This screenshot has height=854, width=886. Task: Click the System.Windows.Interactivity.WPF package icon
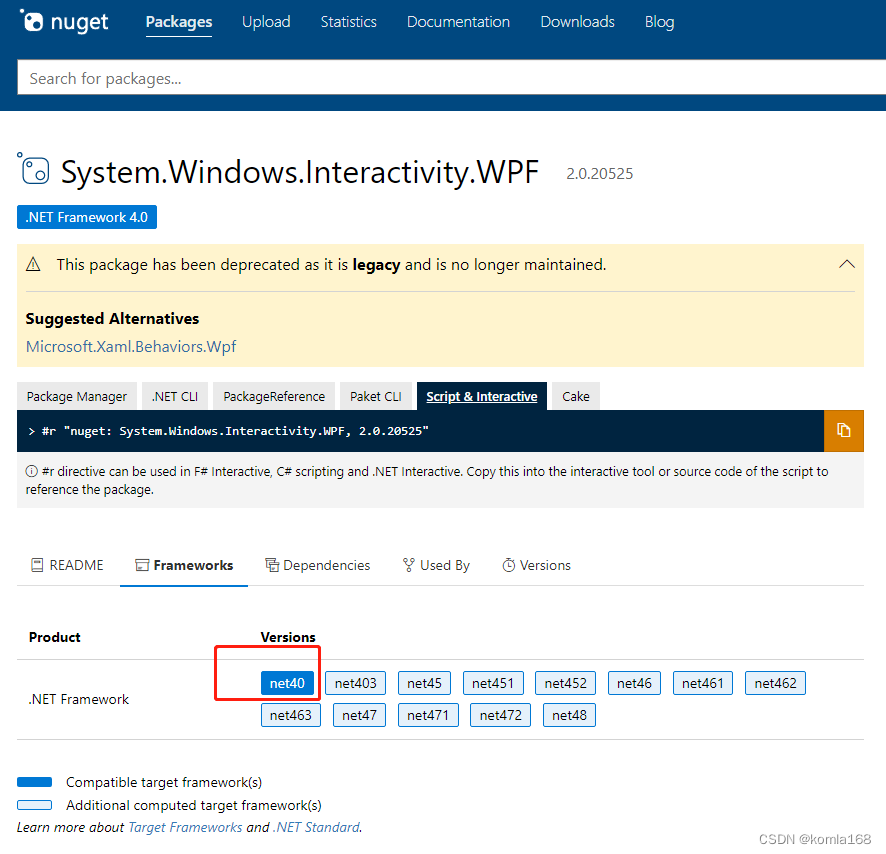point(34,170)
